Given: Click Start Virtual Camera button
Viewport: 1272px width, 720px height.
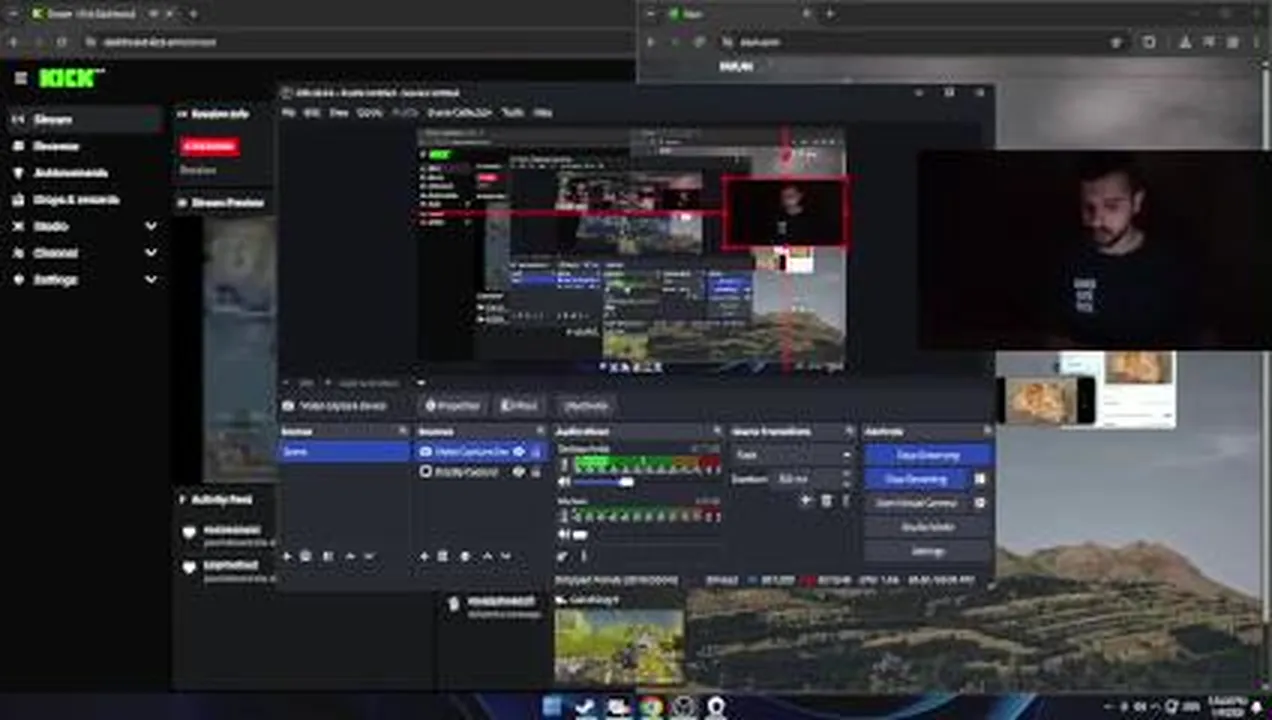Looking at the screenshot, I should point(917,503).
